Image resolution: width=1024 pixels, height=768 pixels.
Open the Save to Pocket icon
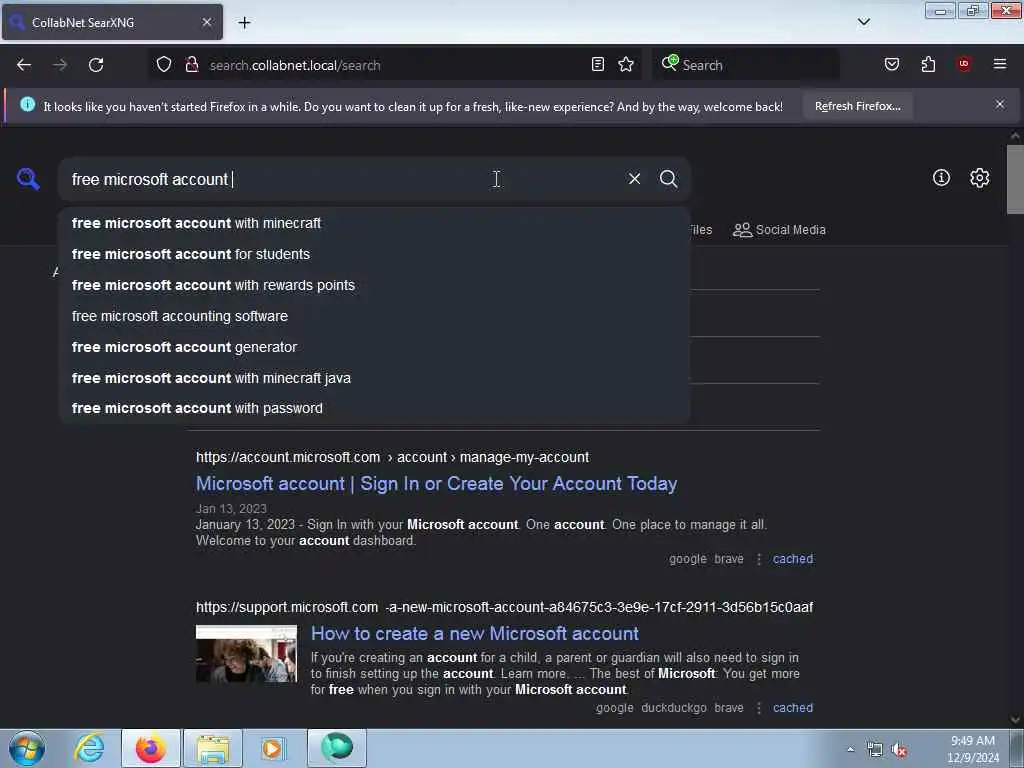pos(891,65)
